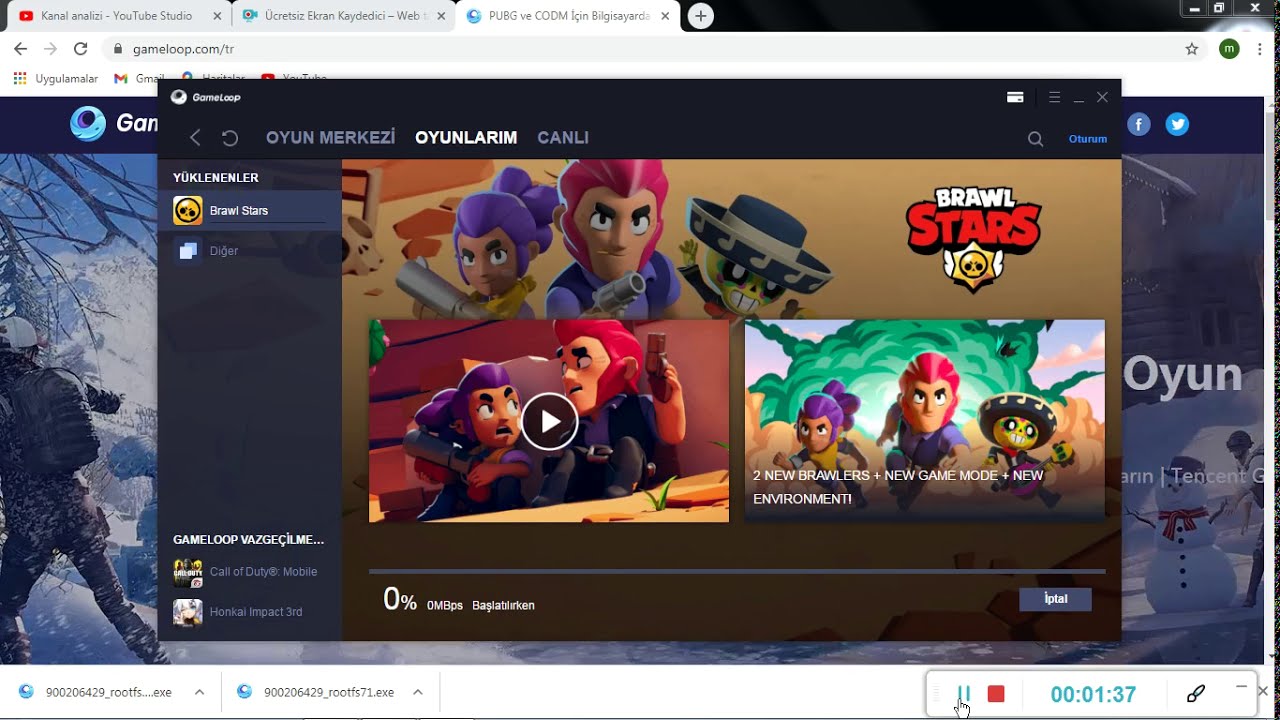This screenshot has height=720, width=1280.
Task: Open Twitter page from website
Action: pyautogui.click(x=1178, y=124)
